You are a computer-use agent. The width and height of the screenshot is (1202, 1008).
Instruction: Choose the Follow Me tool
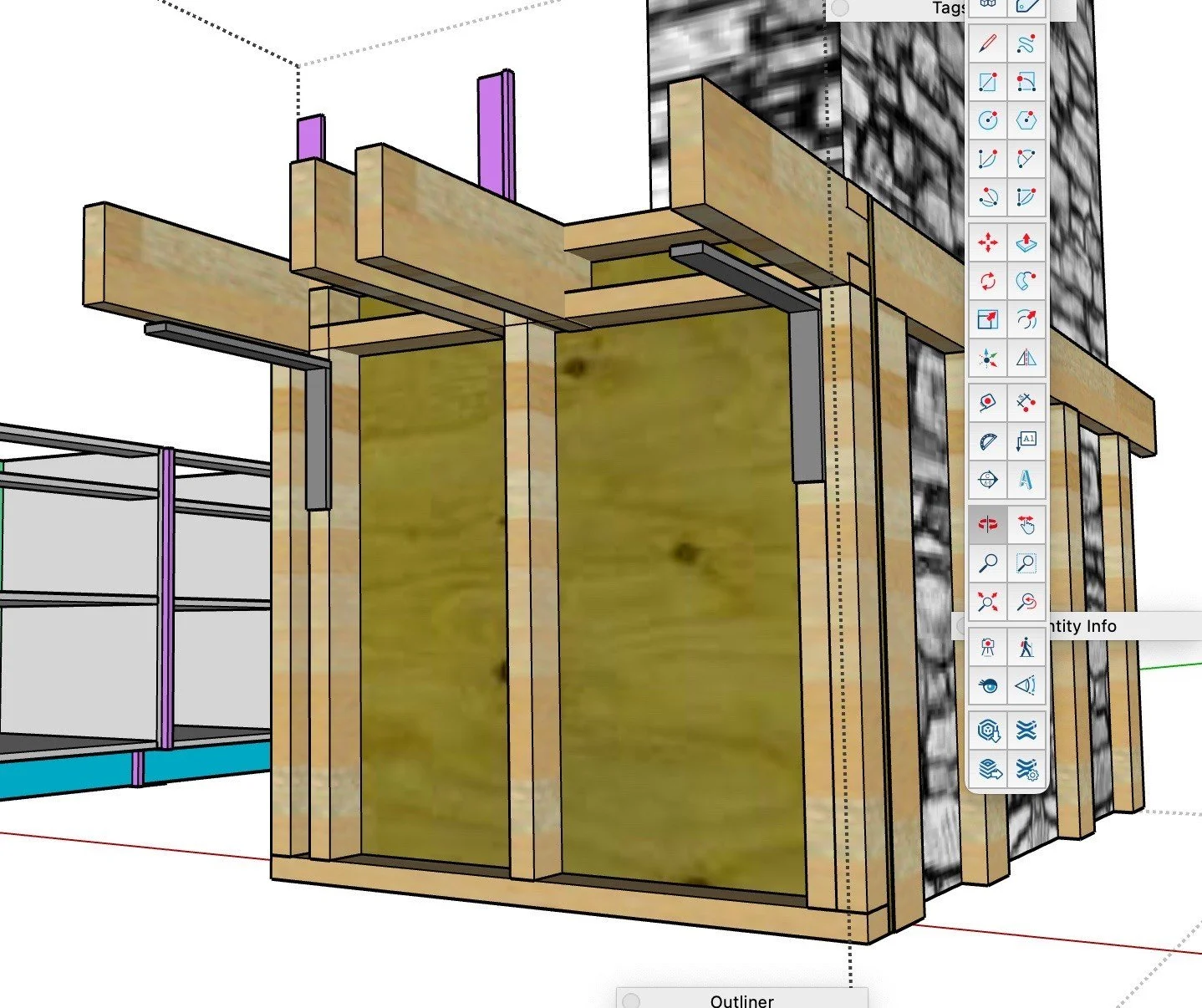click(x=1026, y=281)
